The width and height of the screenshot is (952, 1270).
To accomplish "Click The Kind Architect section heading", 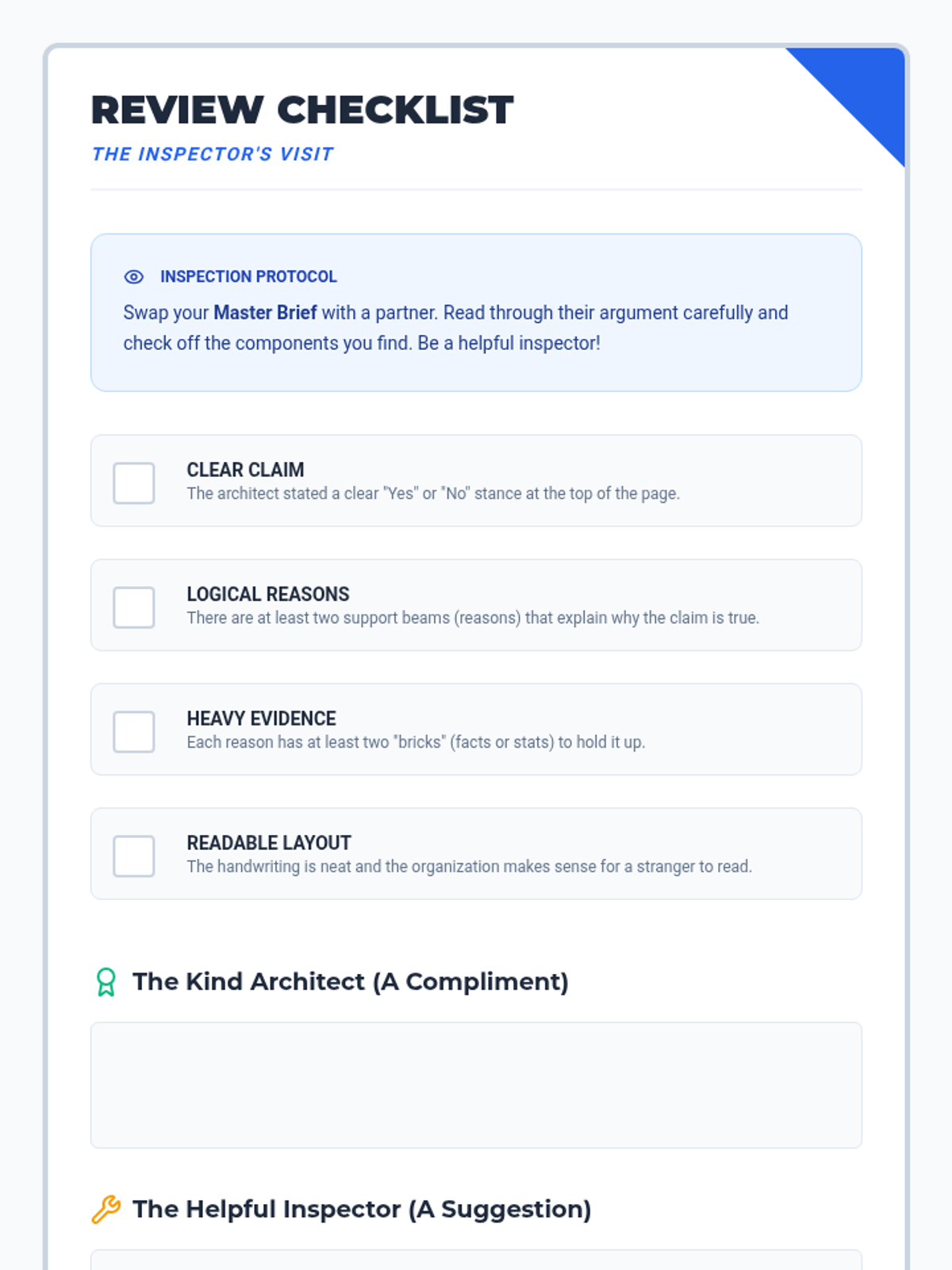I will pyautogui.click(x=350, y=982).
